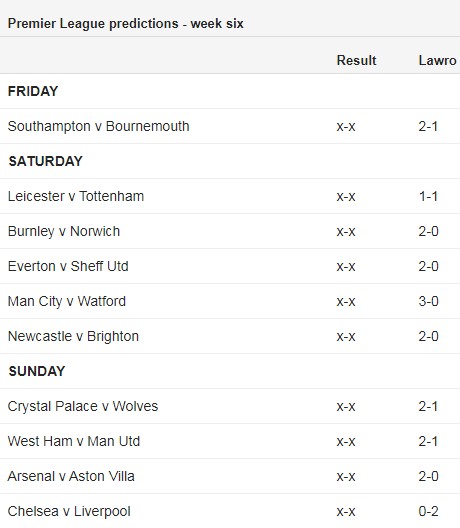Image resolution: width=460 pixels, height=528 pixels.
Task: Click Lawro's 0-2 Chelsea v Liverpool prediction
Action: pyautogui.click(x=428, y=512)
